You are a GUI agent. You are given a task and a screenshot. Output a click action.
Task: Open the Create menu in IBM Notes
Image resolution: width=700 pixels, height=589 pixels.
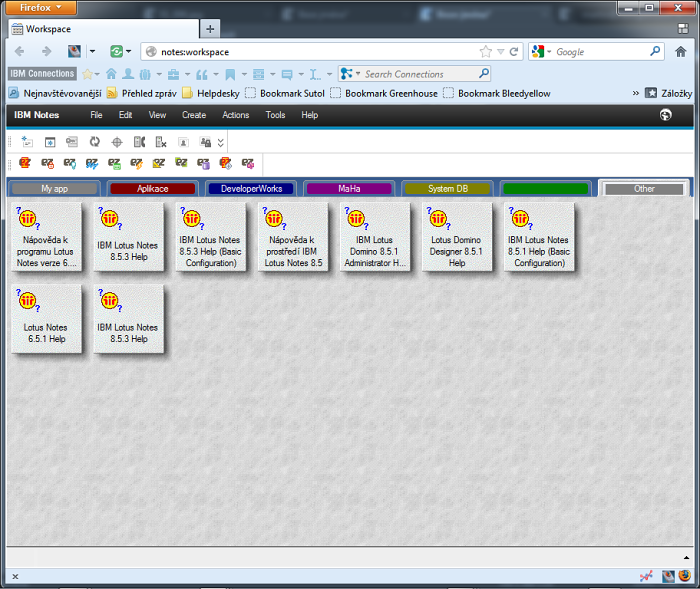[194, 115]
